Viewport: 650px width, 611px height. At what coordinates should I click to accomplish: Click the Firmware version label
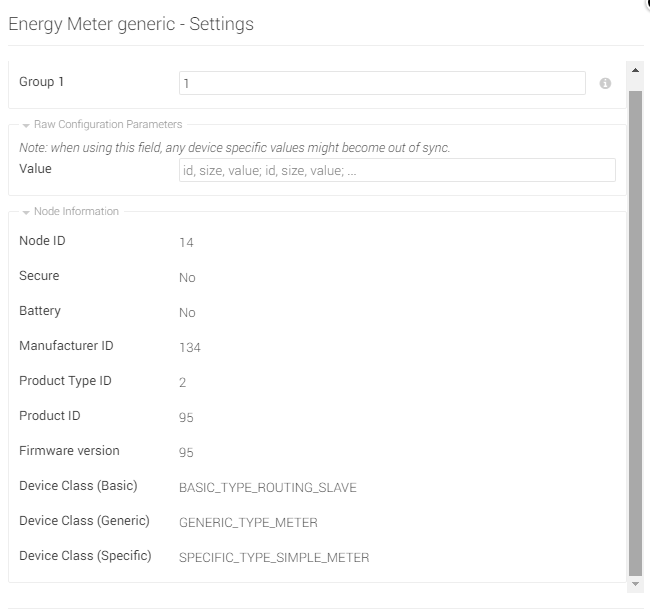(69, 451)
